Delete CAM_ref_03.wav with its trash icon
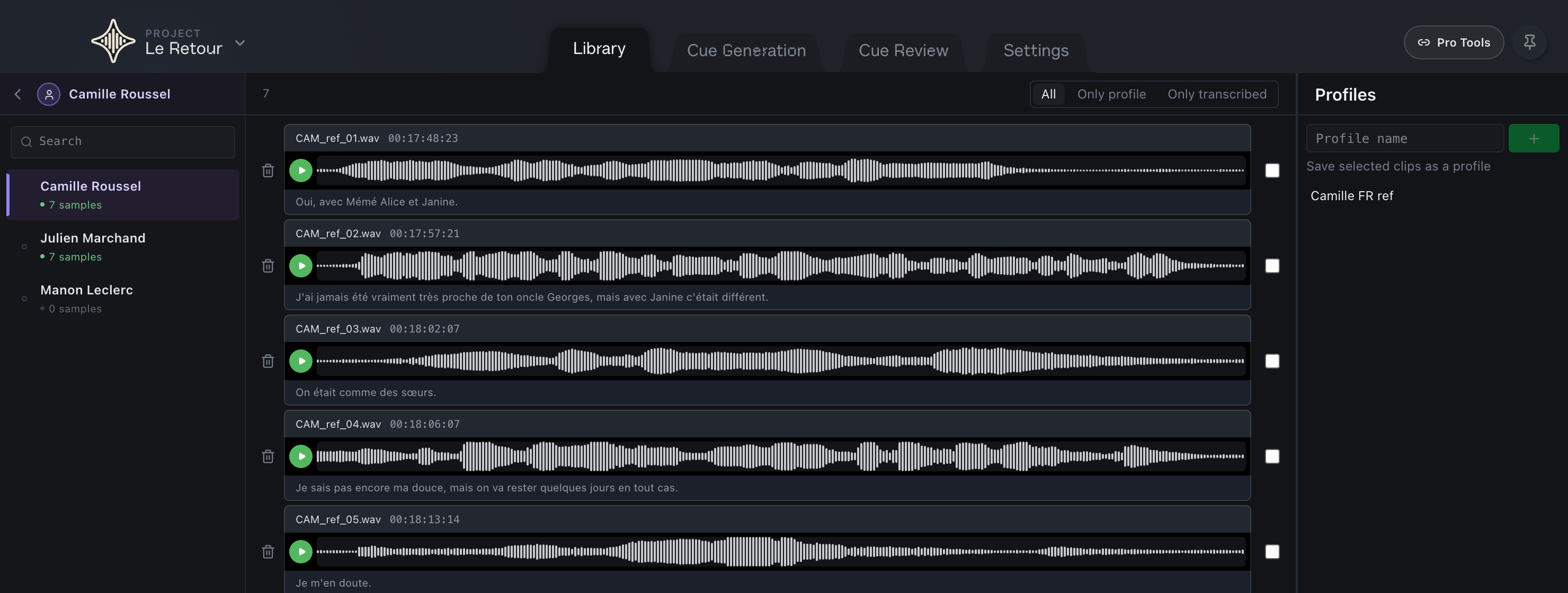Image resolution: width=1568 pixels, height=593 pixels. [268, 361]
